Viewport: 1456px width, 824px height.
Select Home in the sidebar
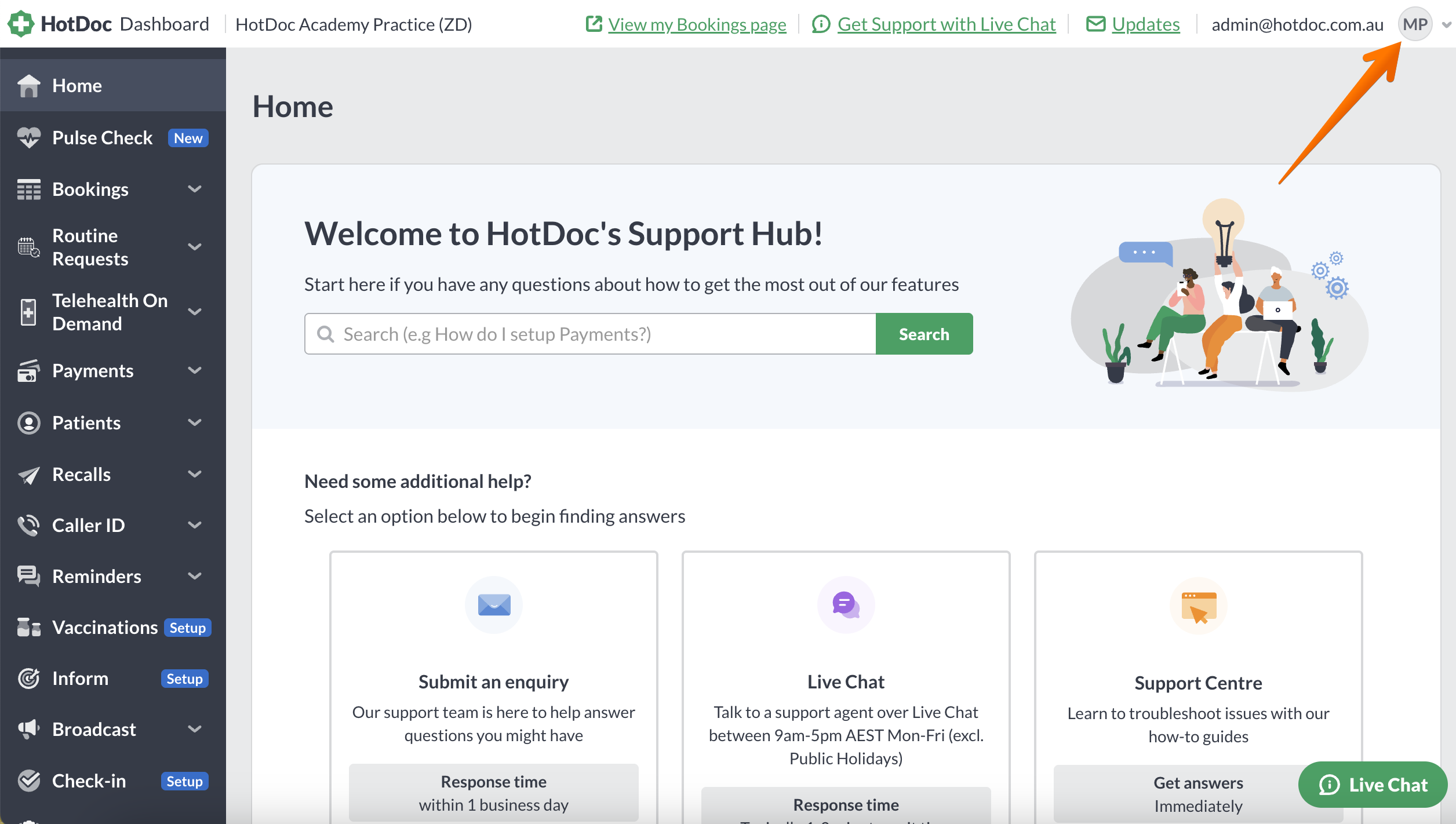(x=113, y=85)
